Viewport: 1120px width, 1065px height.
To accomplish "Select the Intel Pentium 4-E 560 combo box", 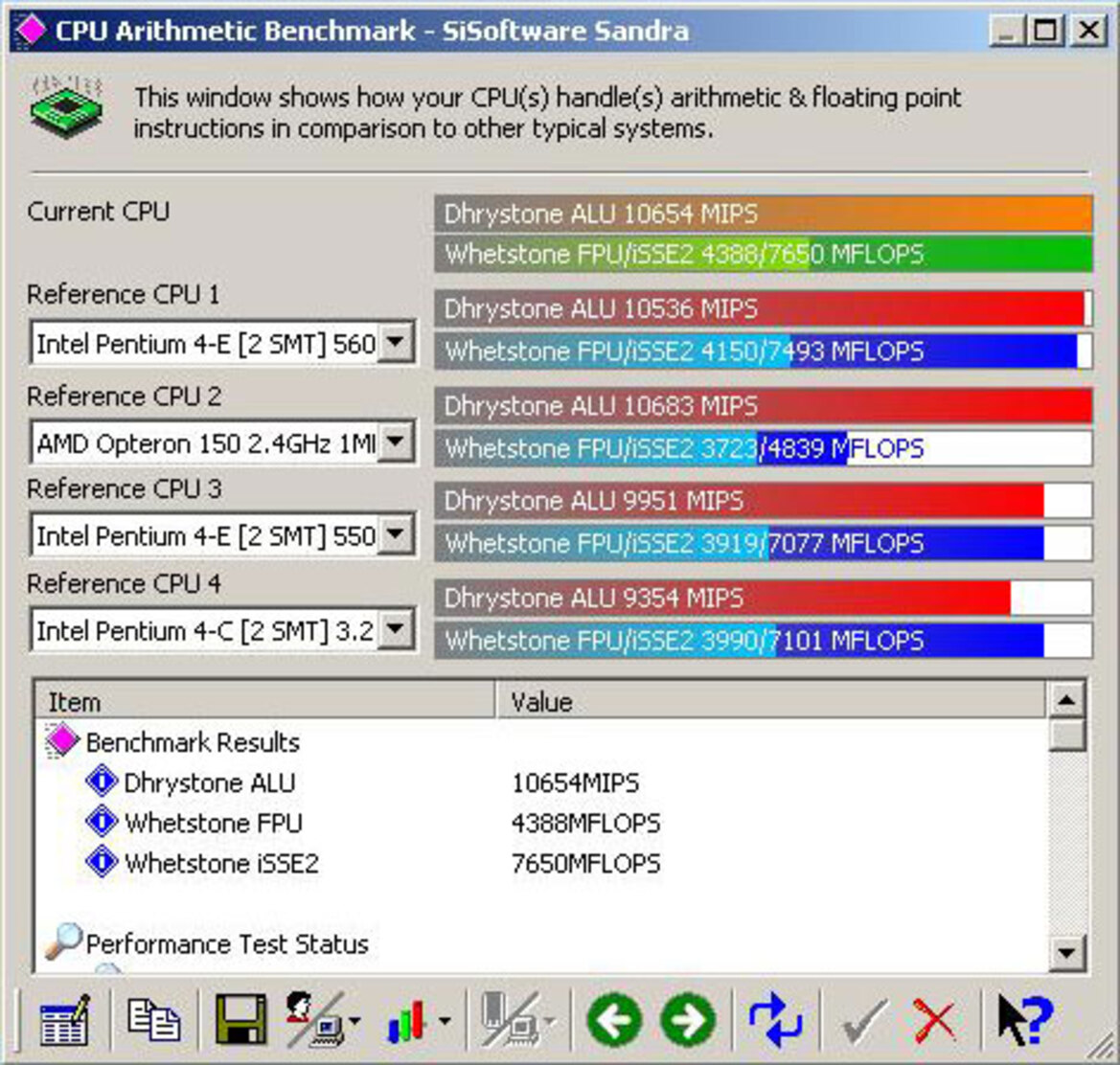I will [x=222, y=343].
